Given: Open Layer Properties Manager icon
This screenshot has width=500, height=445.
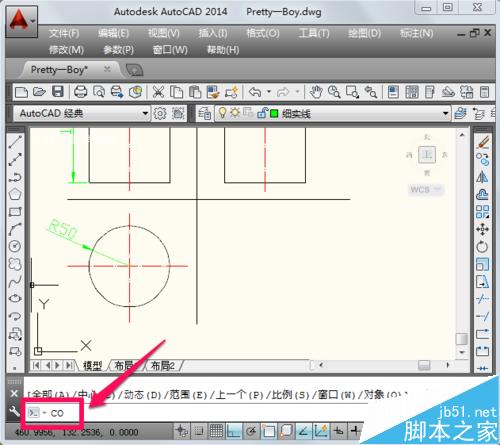Looking at the screenshot, I should click(204, 114).
